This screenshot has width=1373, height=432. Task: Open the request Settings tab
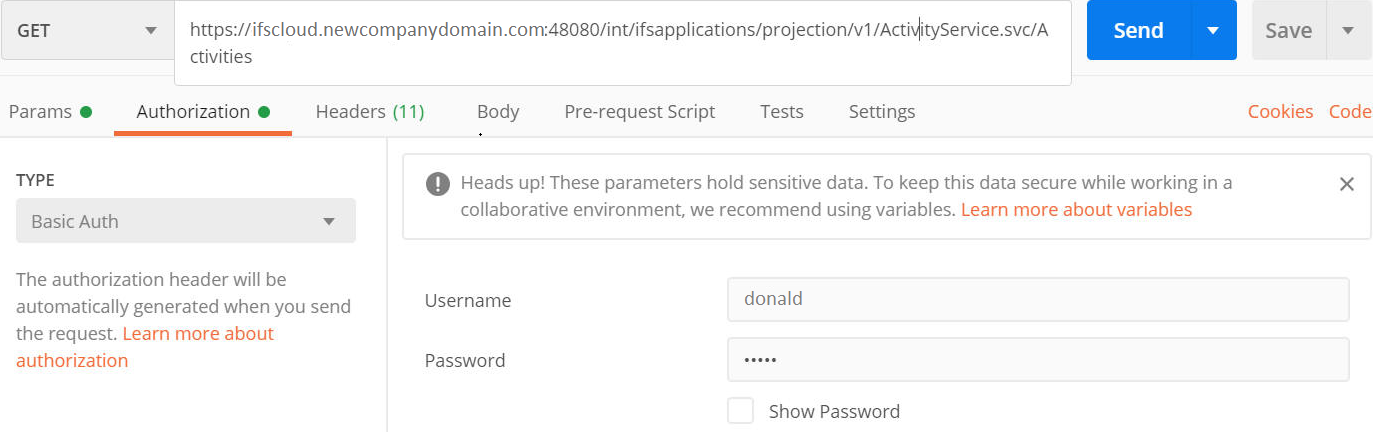tap(881, 112)
